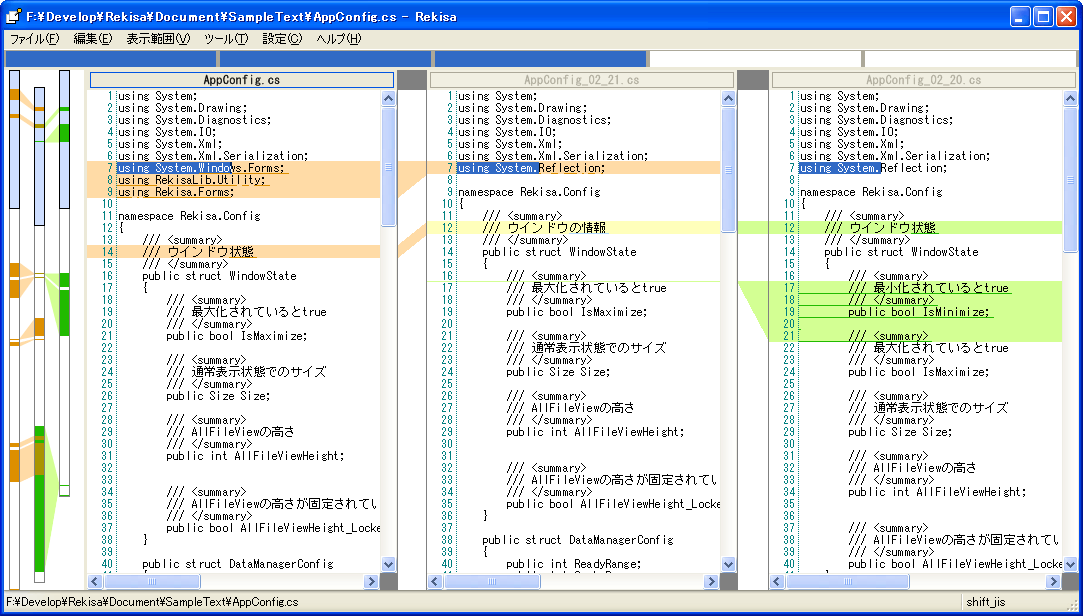Select the AppConfig.cs file header
Image resolution: width=1083 pixels, height=616 pixels.
[x=241, y=80]
